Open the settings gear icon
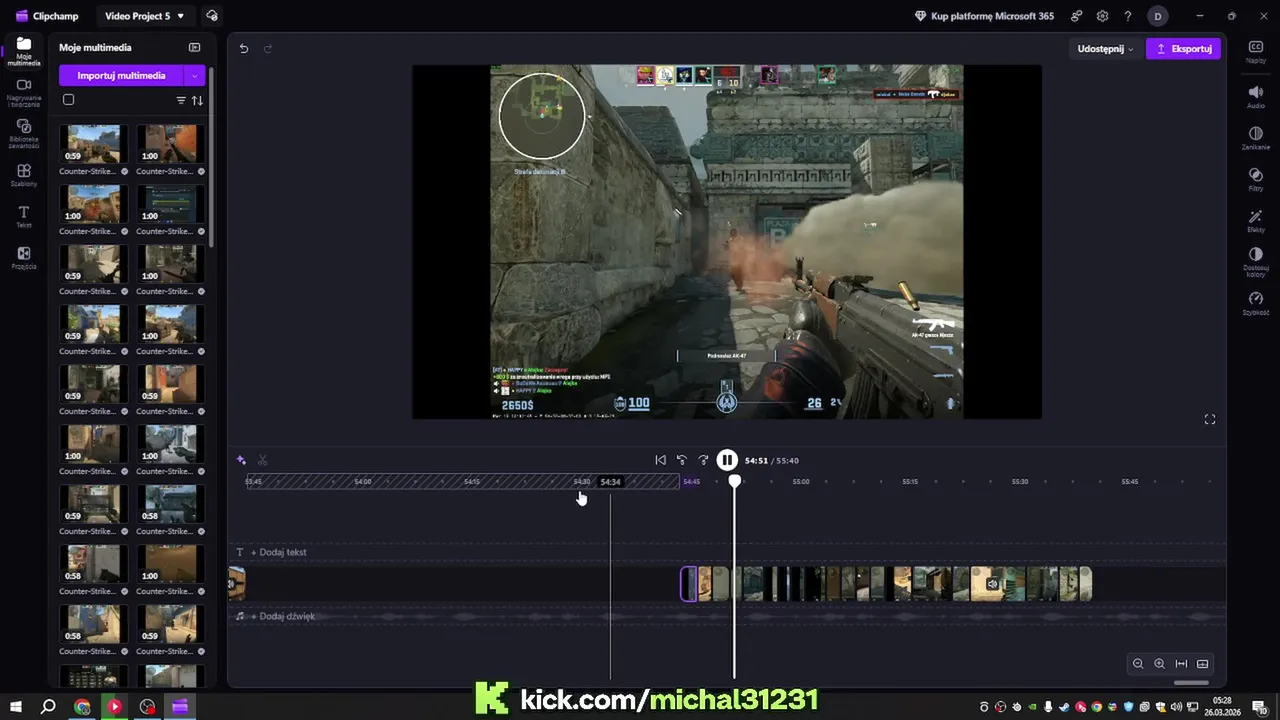The image size is (1280, 720). [1102, 16]
